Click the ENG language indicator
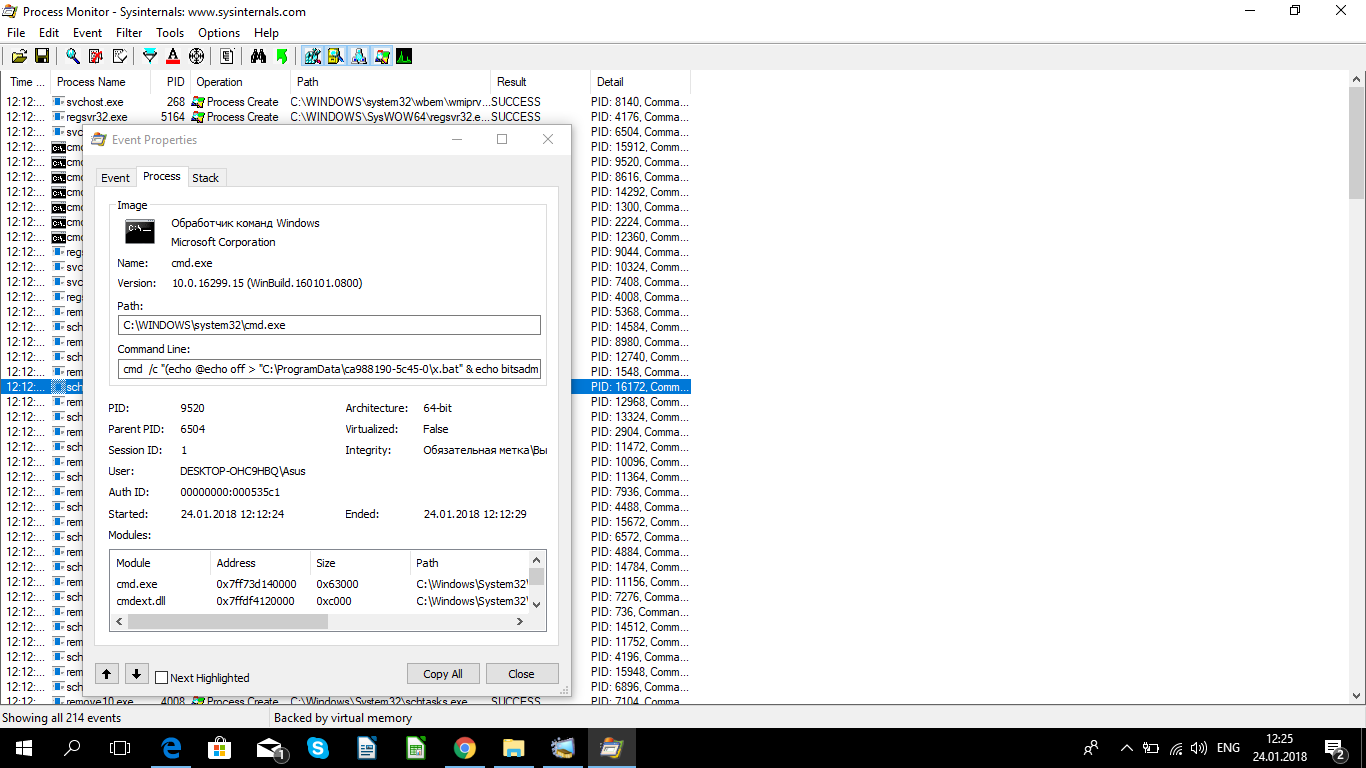 tap(1228, 748)
